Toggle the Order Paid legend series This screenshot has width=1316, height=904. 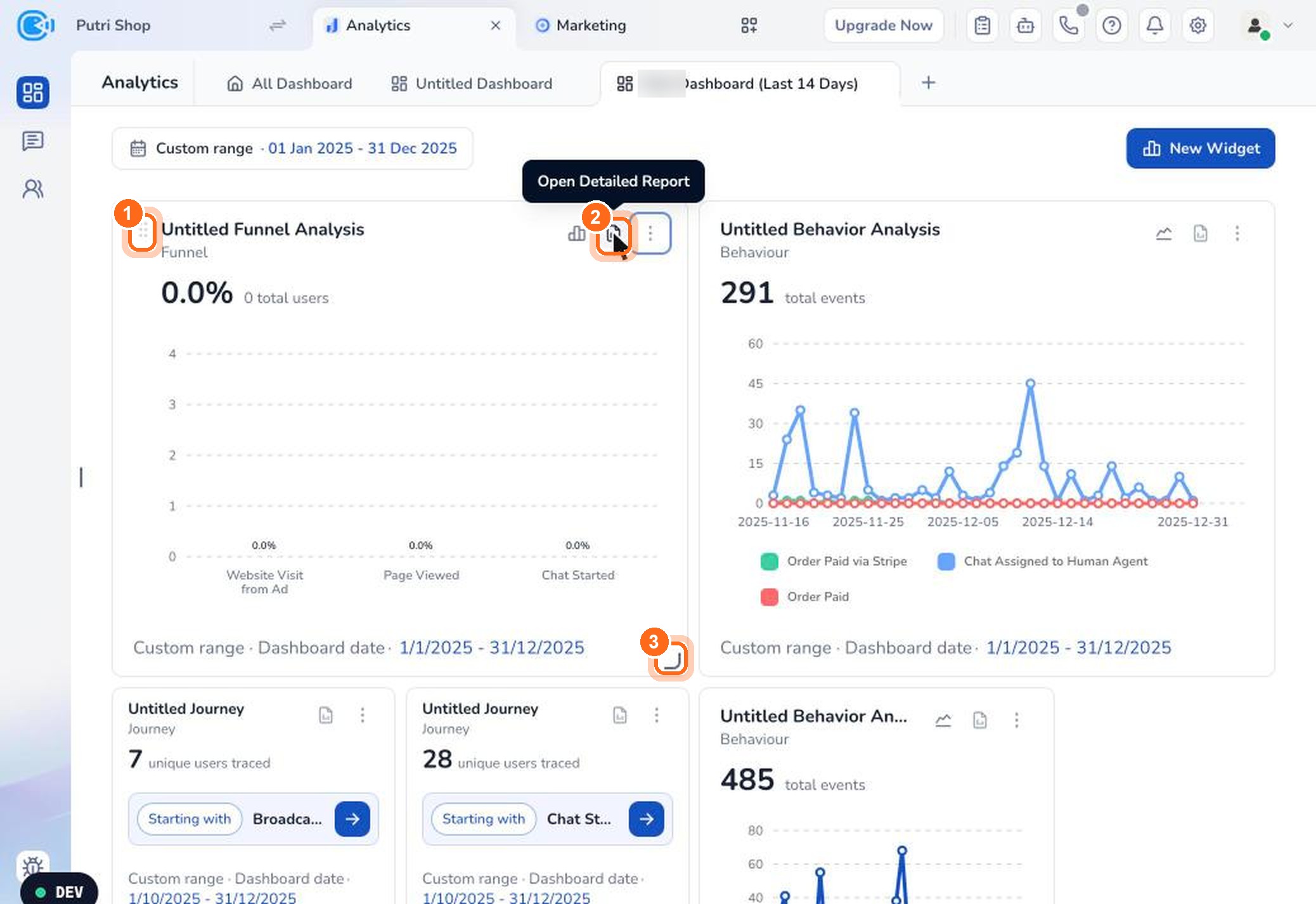coord(804,597)
